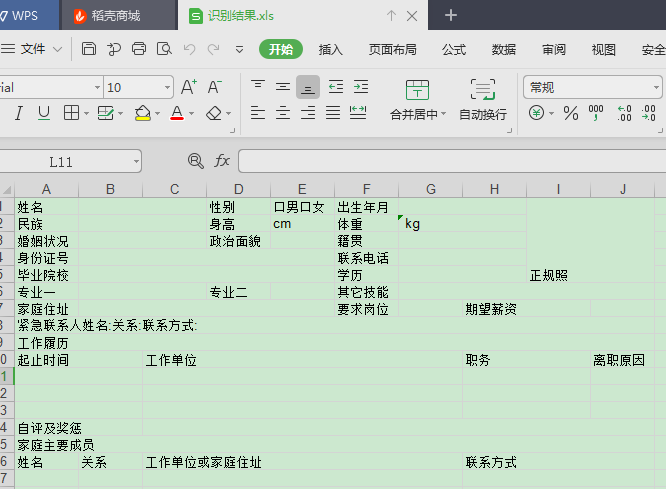This screenshot has height=489, width=666.
Task: Open fill color dropdown arrow
Action: pos(157,113)
